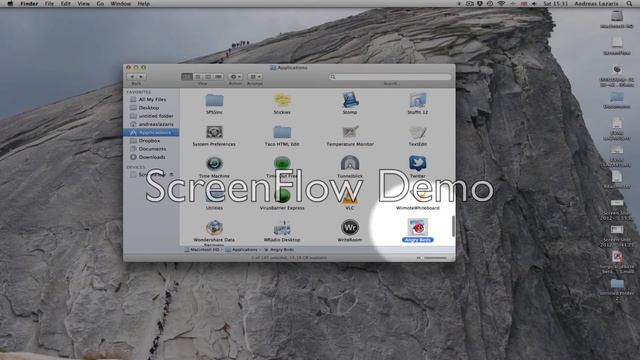Switch Finder to Cover Flow view

(219, 77)
